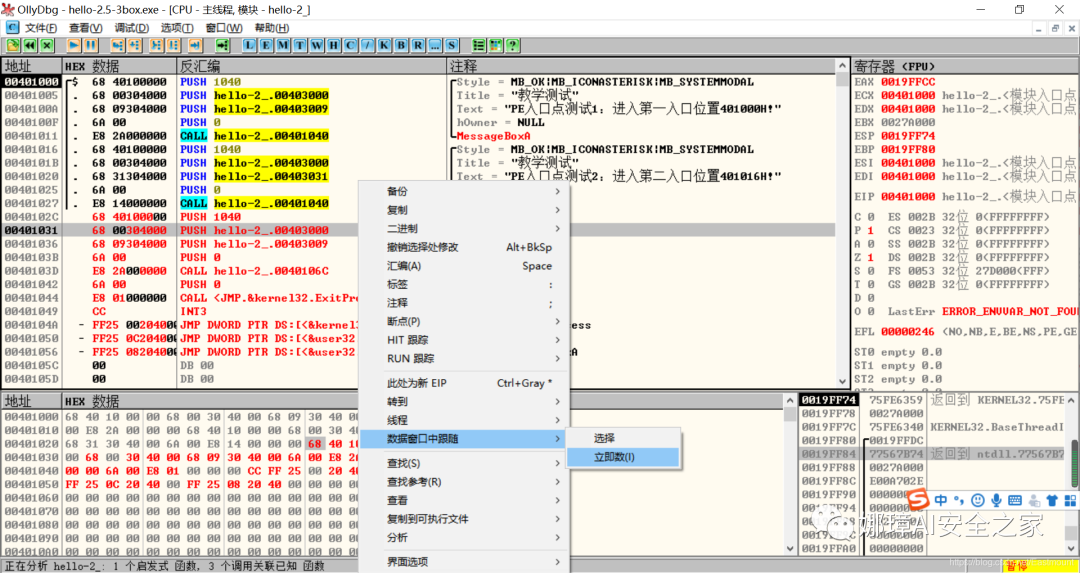Open Handles window with H button
The width and height of the screenshot is (1080, 573).
coord(333,45)
